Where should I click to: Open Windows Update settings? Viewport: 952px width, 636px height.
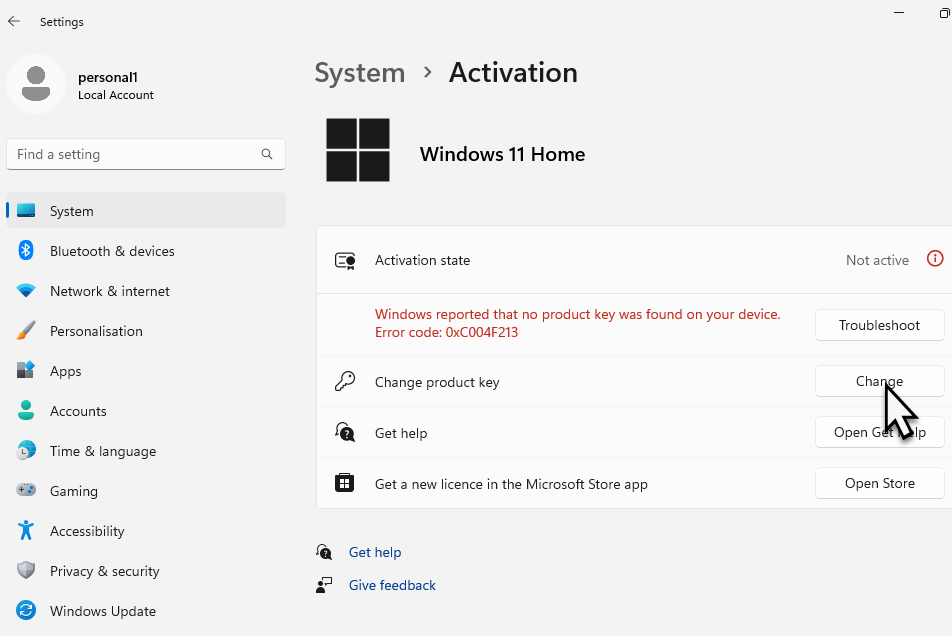tap(146, 611)
